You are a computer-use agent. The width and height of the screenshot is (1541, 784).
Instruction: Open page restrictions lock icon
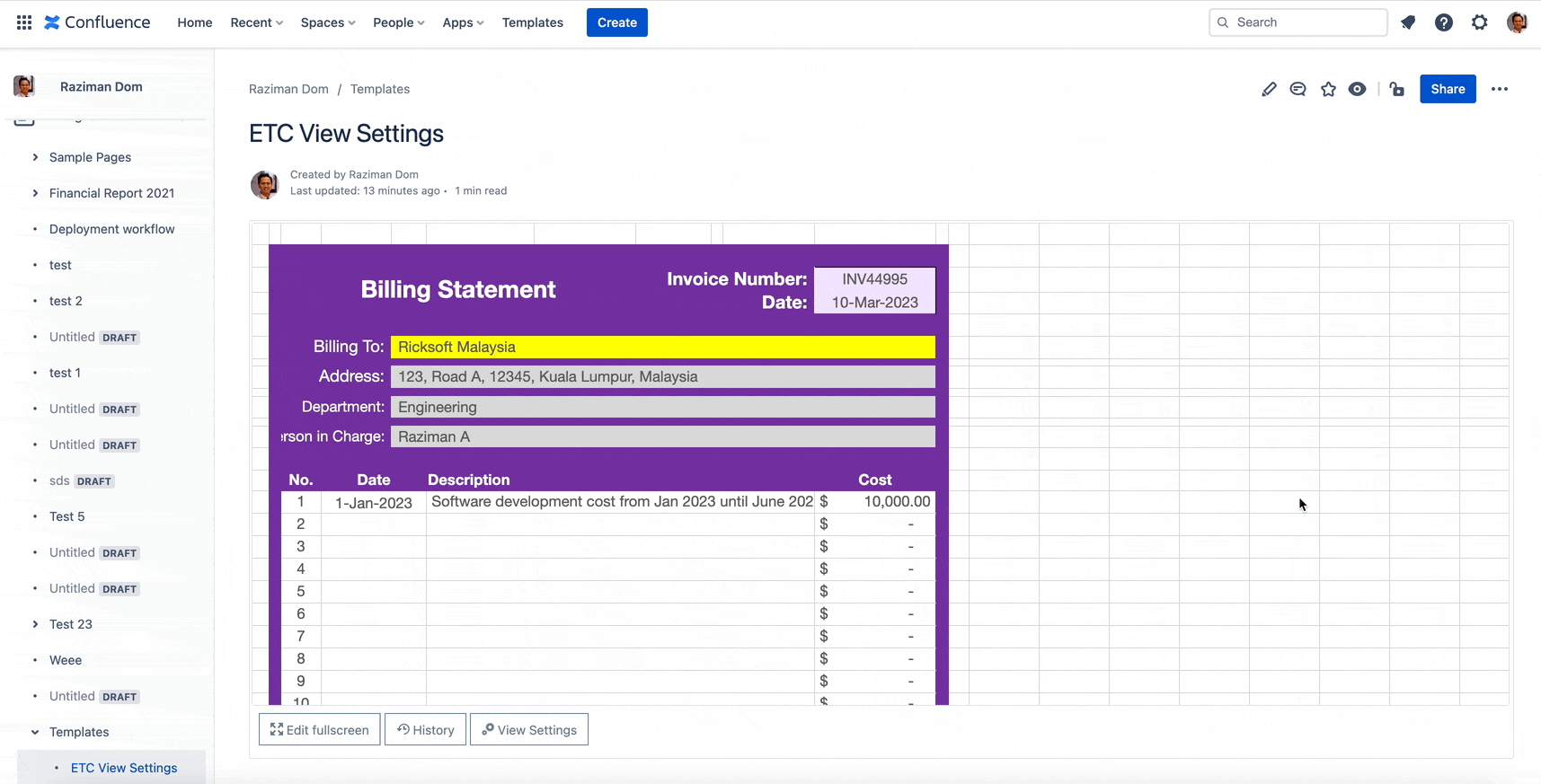tap(1396, 89)
